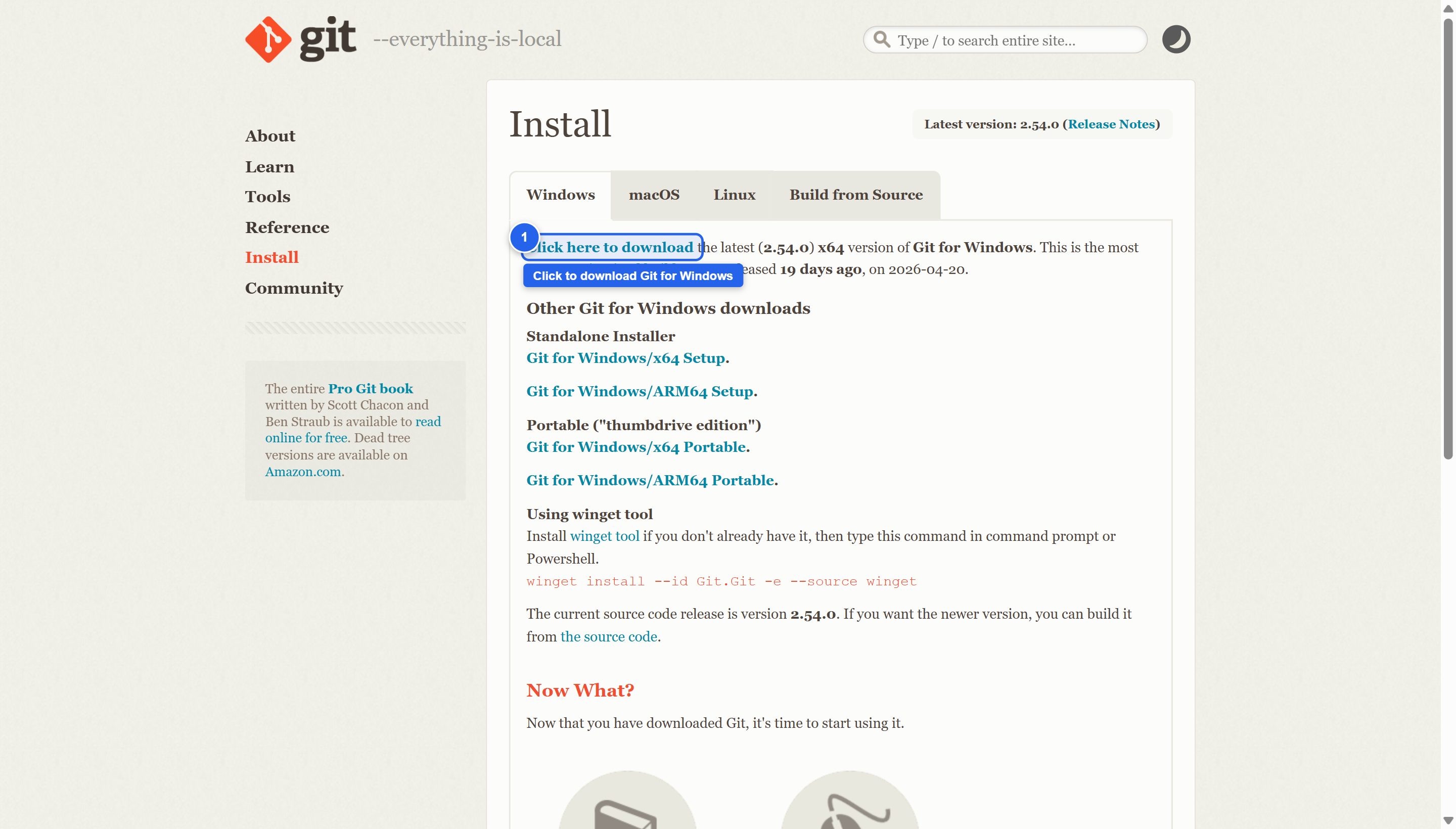Click the 'Now What?' heading
The image size is (1456, 829).
580,690
